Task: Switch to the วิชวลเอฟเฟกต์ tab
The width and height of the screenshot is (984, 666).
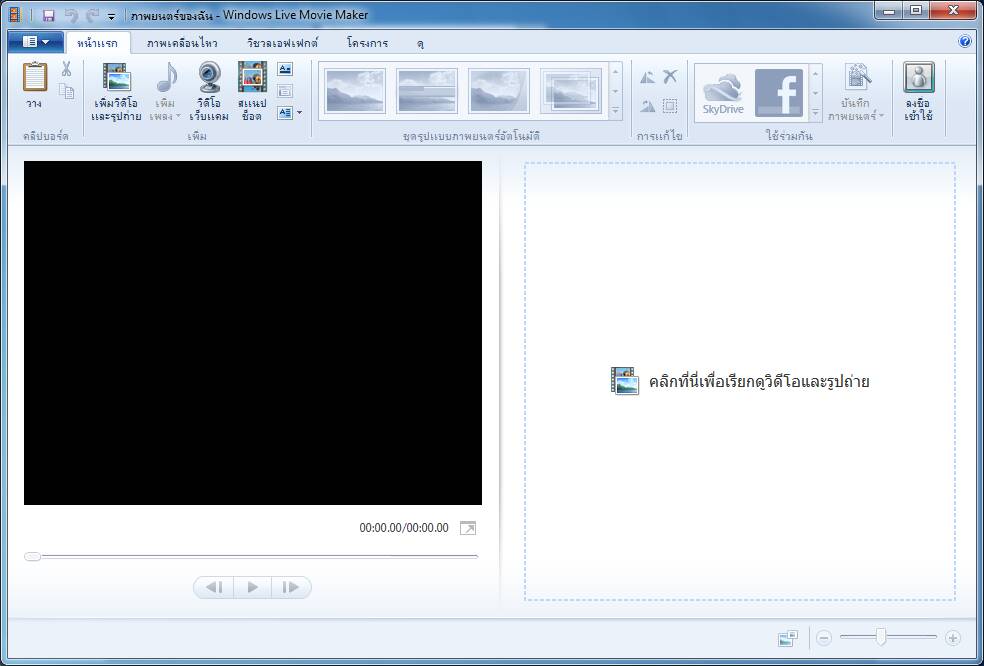Action: click(x=283, y=43)
